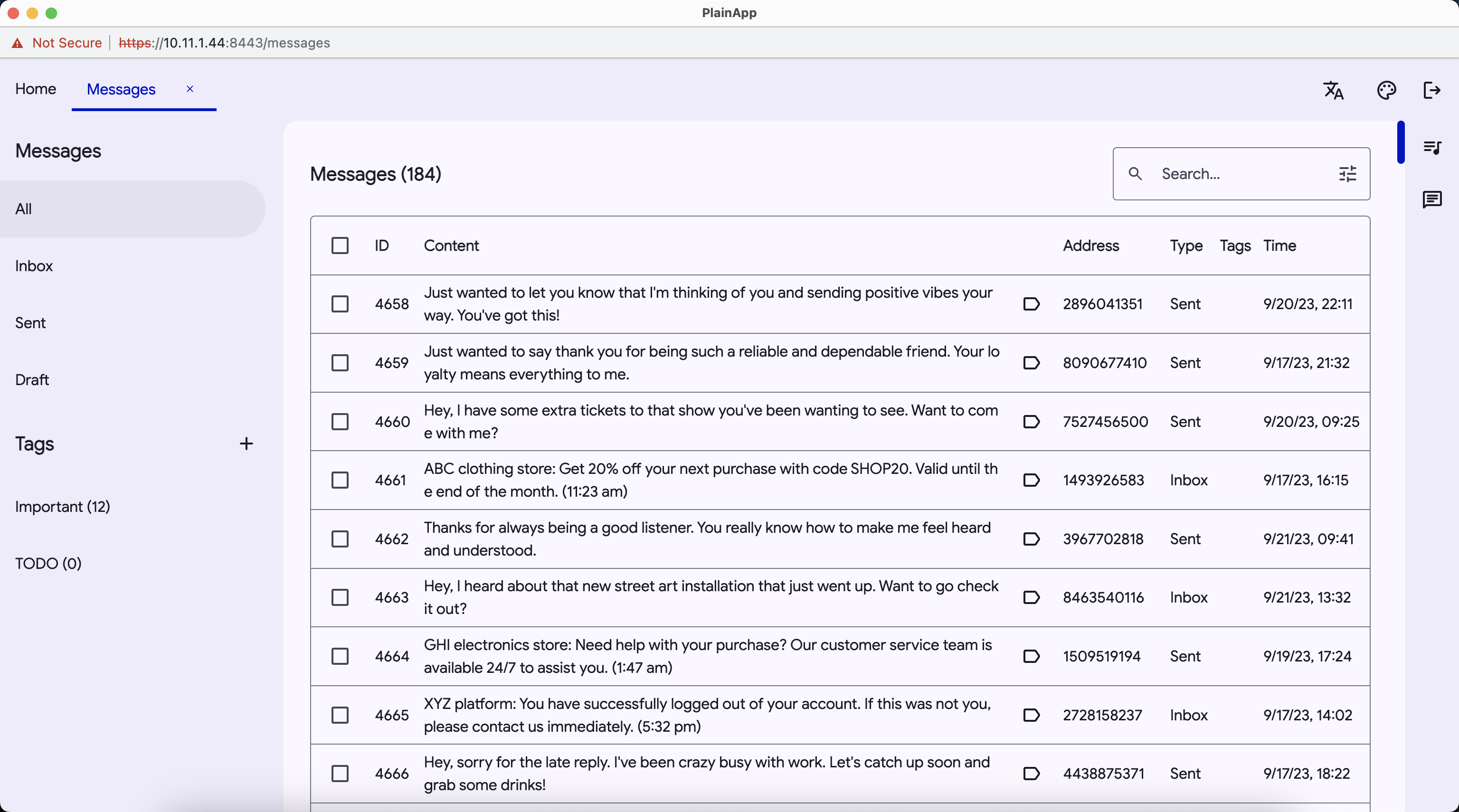
Task: Click the add tag plus icon
Action: [x=246, y=444]
